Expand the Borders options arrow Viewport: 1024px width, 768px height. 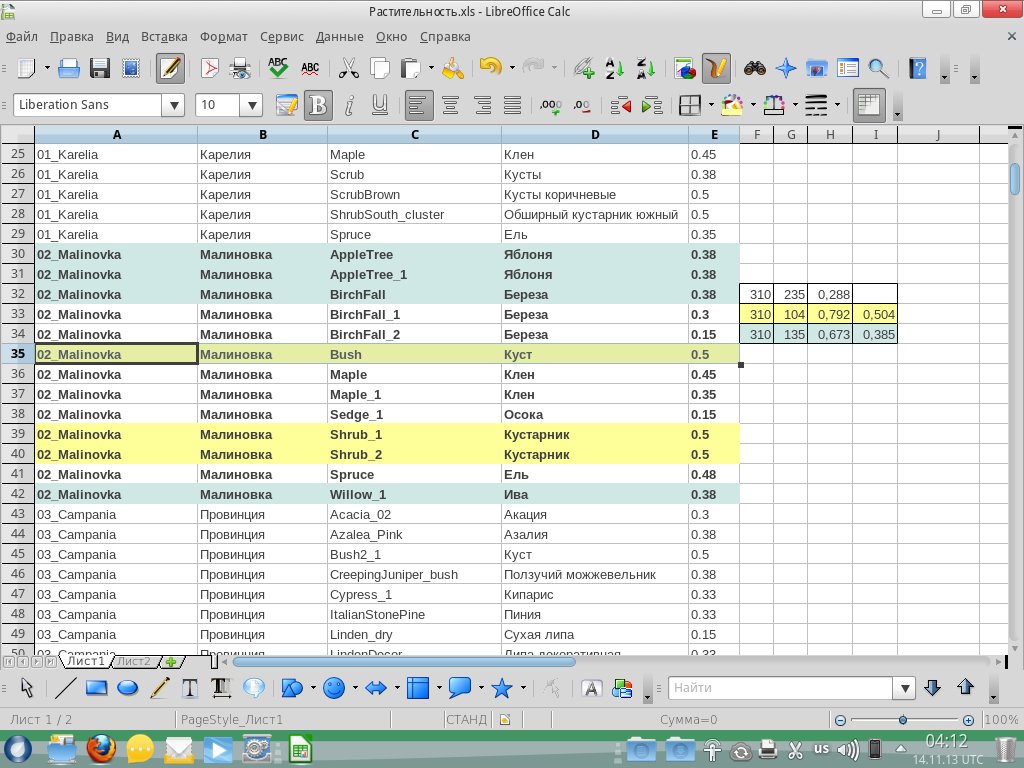coord(711,105)
